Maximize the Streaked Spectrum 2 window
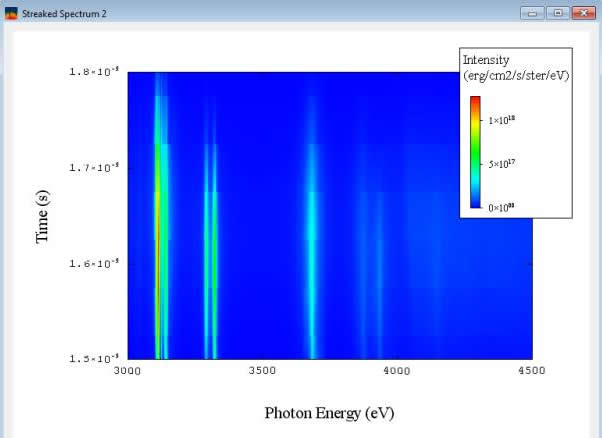Screen dimensions: 602x438 click(x=556, y=13)
